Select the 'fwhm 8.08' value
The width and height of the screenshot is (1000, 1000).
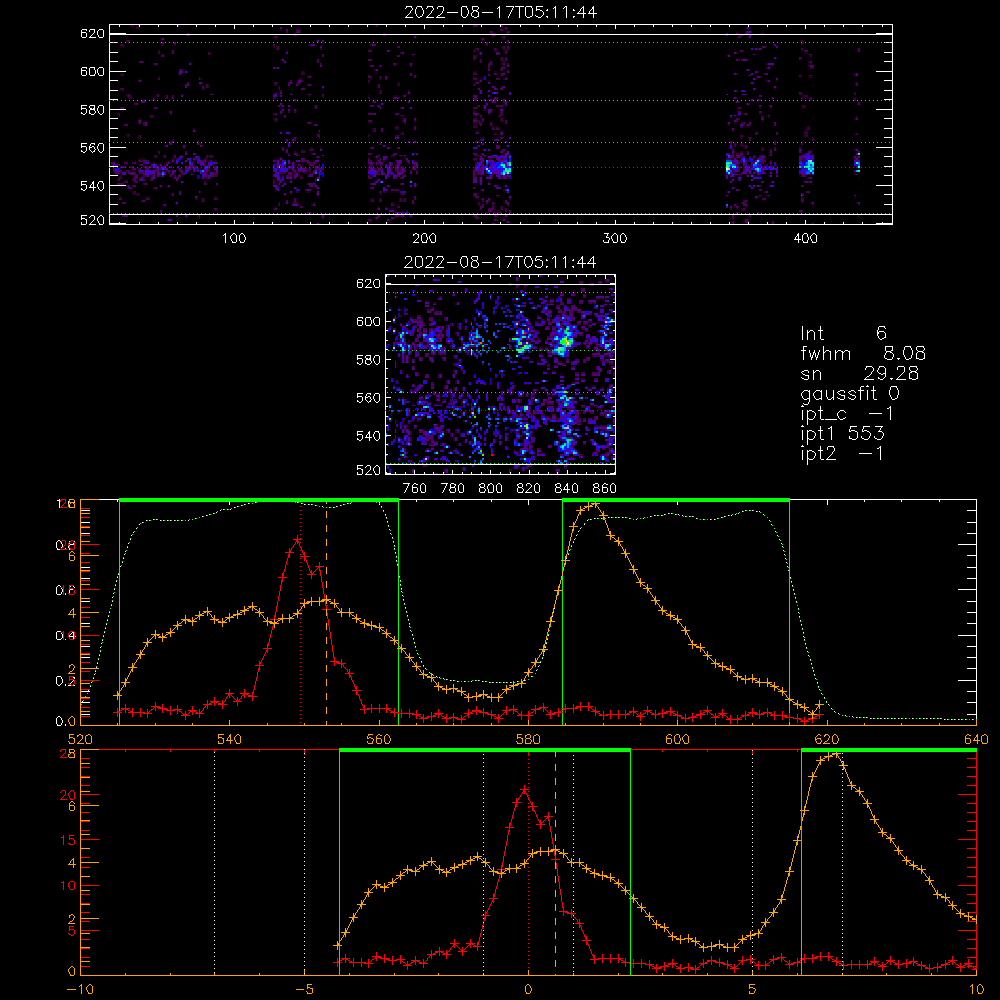pyautogui.click(x=863, y=353)
